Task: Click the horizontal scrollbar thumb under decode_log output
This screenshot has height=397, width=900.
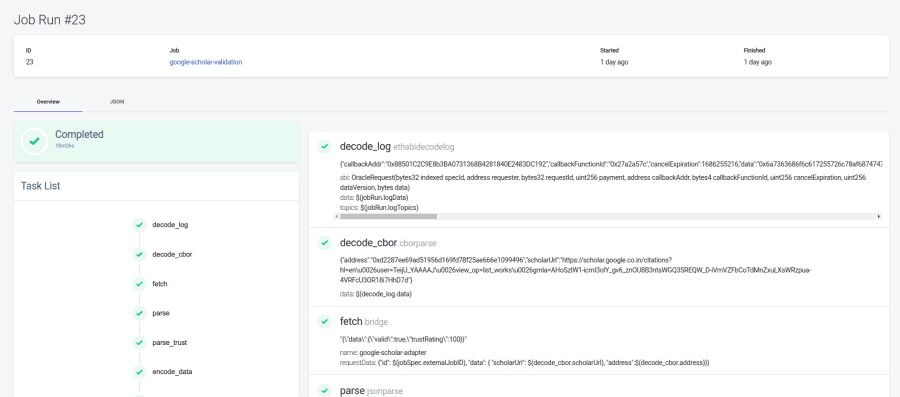Action: 389,216
